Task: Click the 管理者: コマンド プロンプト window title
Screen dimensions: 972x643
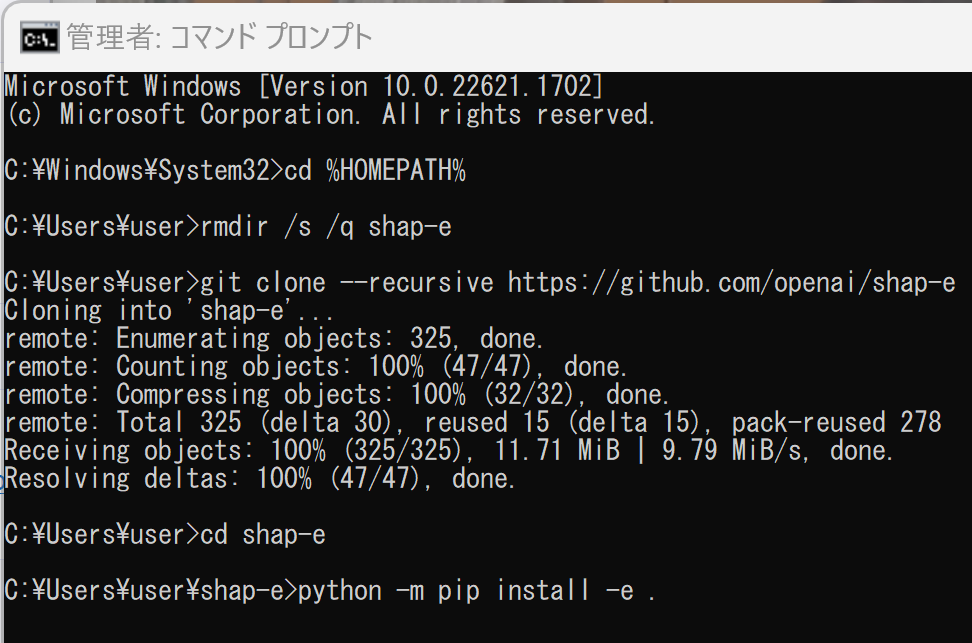Action: (x=219, y=37)
